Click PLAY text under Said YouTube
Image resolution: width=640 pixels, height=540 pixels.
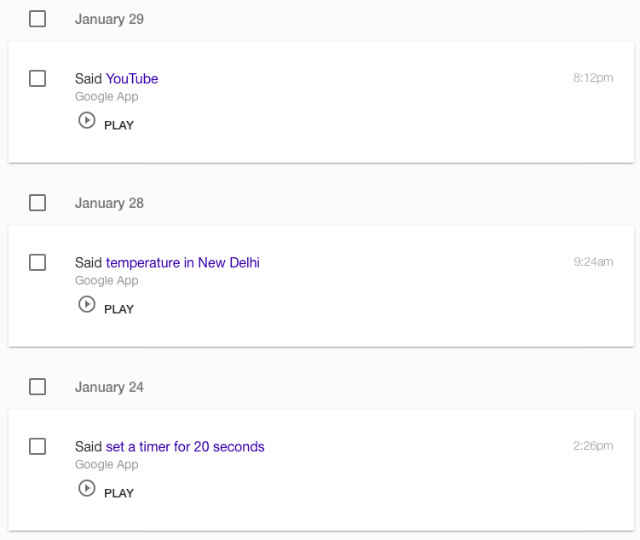pyautogui.click(x=119, y=125)
